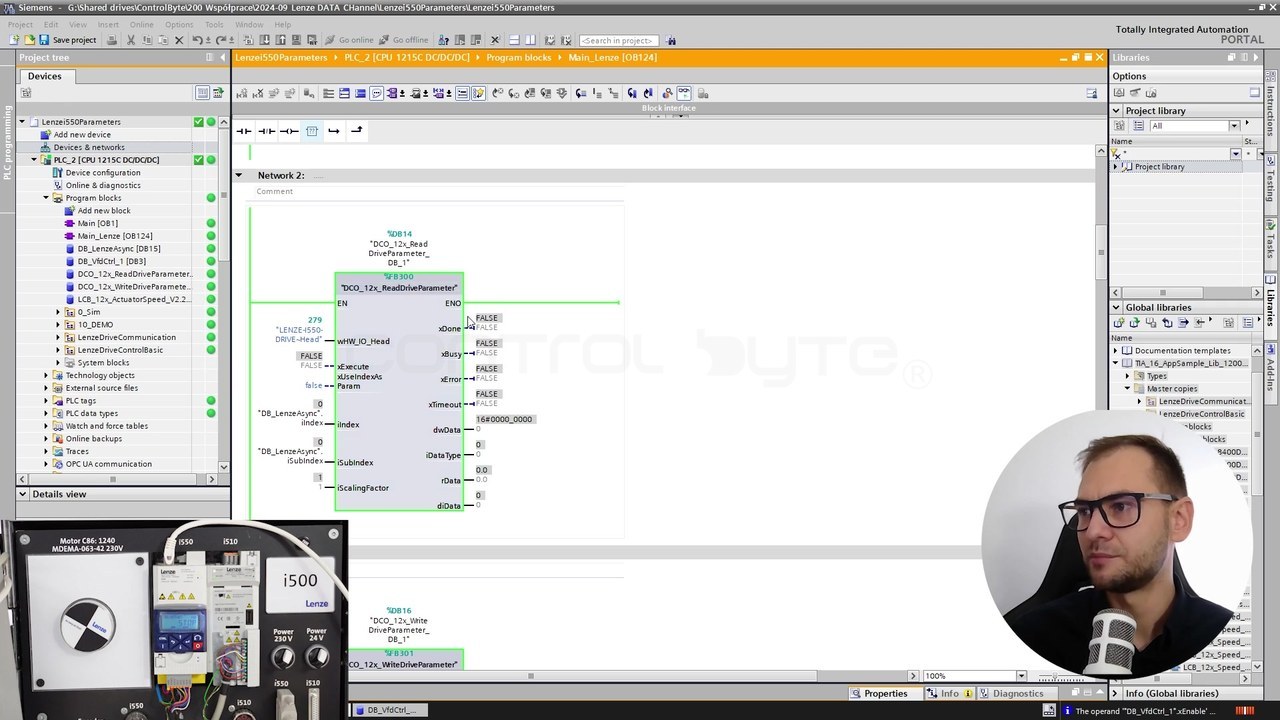Open the Testing side tab

(1271, 178)
